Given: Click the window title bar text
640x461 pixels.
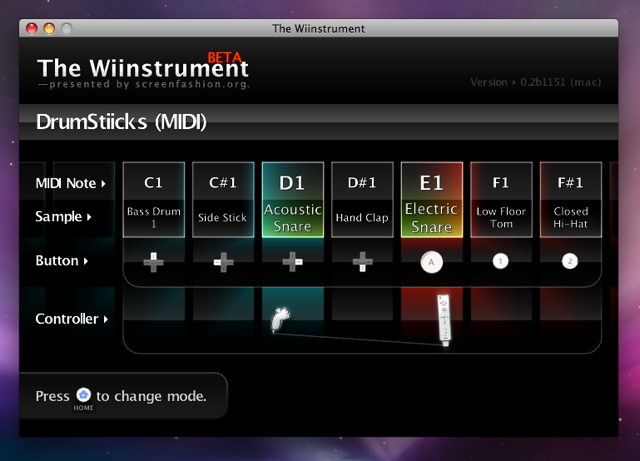Looking at the screenshot, I should [x=318, y=29].
